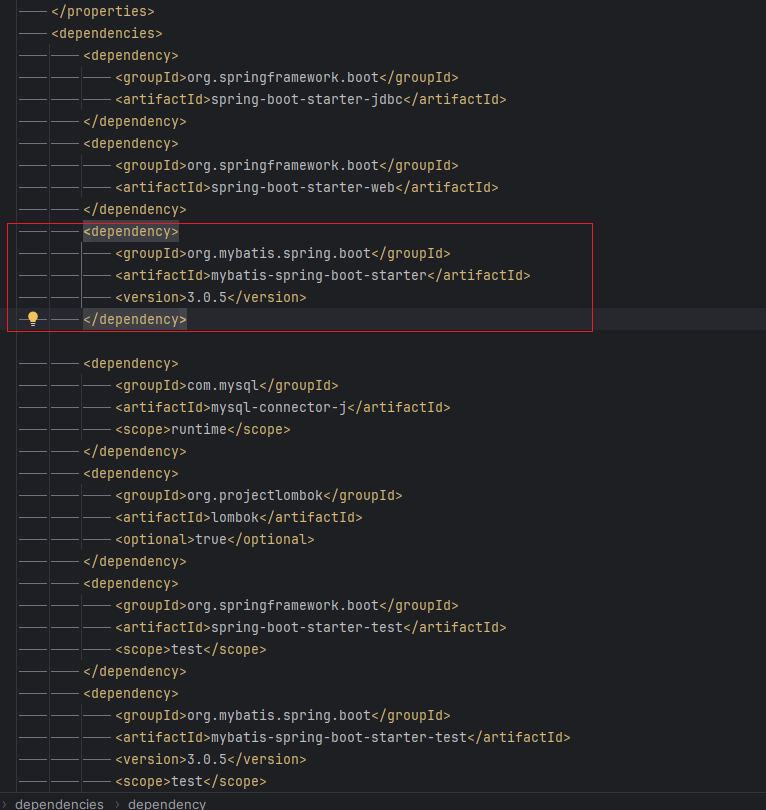Click the spring-boot-starter-jdbc artifactId line
The image size is (766, 810).
311,99
